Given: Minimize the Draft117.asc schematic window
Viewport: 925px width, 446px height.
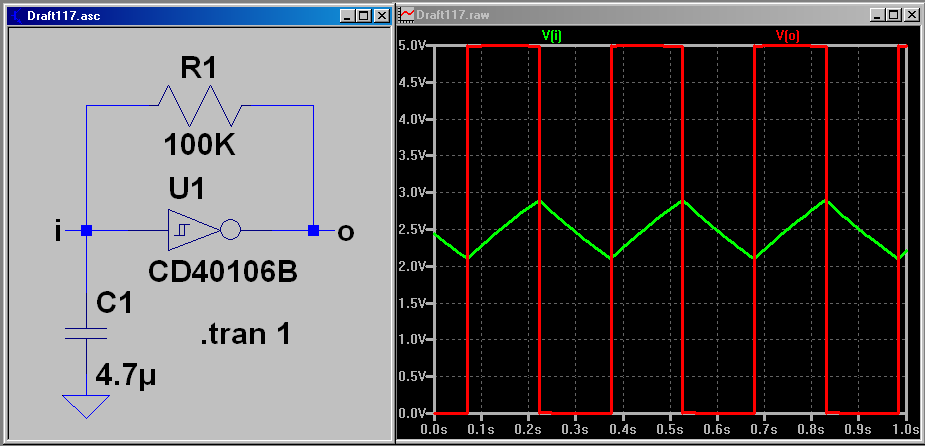Looking at the screenshot, I should pyautogui.click(x=348, y=16).
